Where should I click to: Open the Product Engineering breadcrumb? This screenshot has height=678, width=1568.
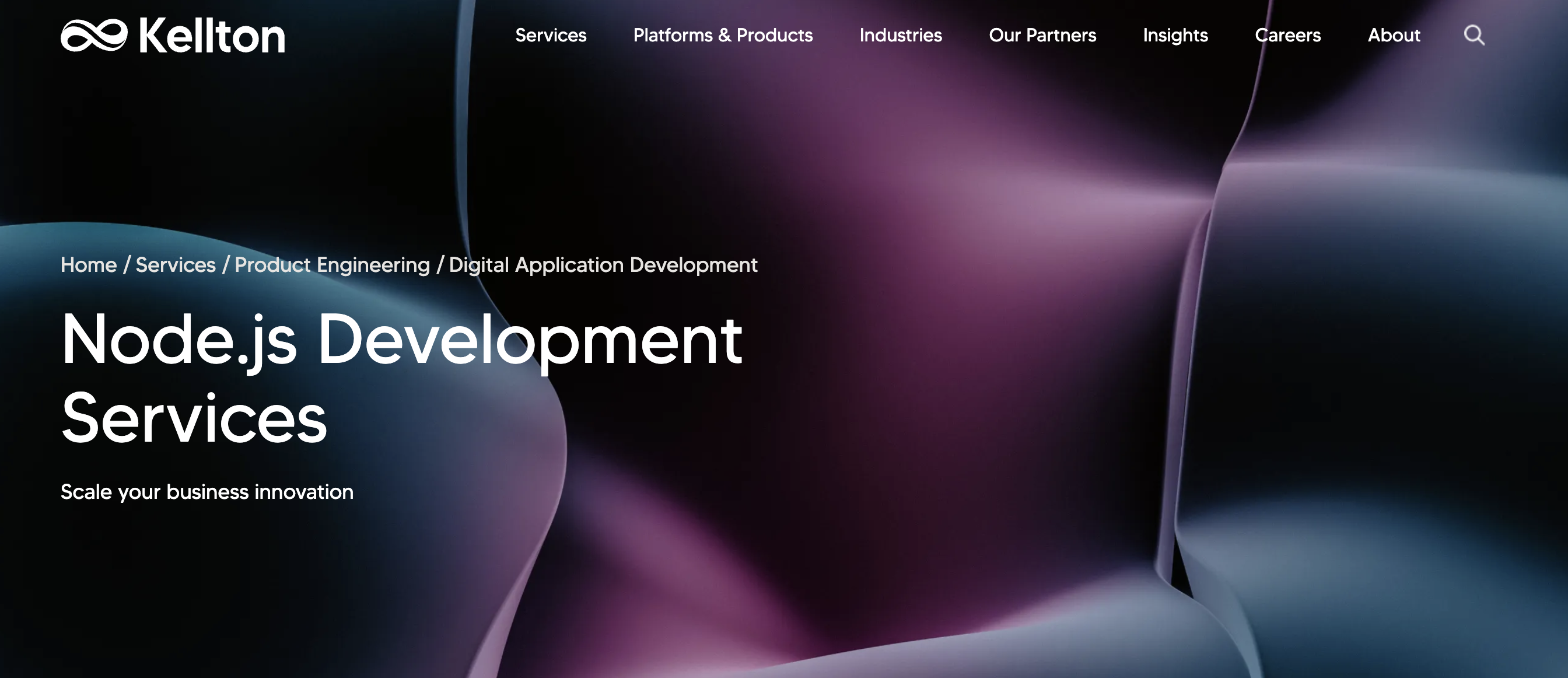[332, 265]
